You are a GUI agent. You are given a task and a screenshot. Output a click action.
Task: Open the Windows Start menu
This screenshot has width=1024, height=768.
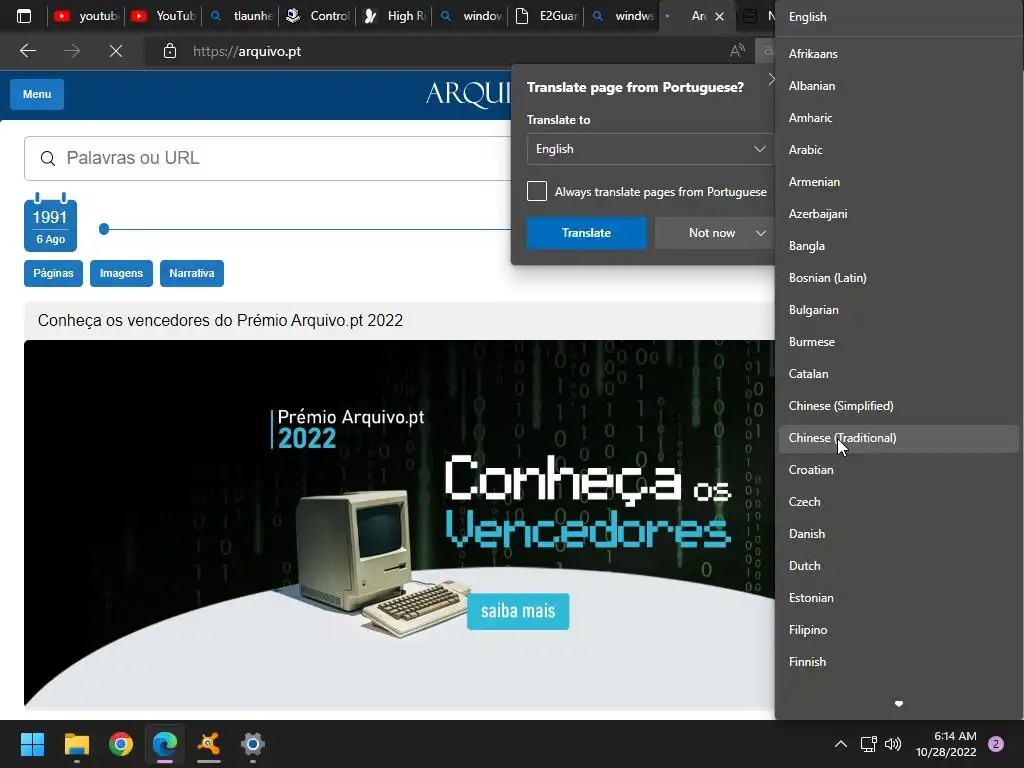(32, 744)
